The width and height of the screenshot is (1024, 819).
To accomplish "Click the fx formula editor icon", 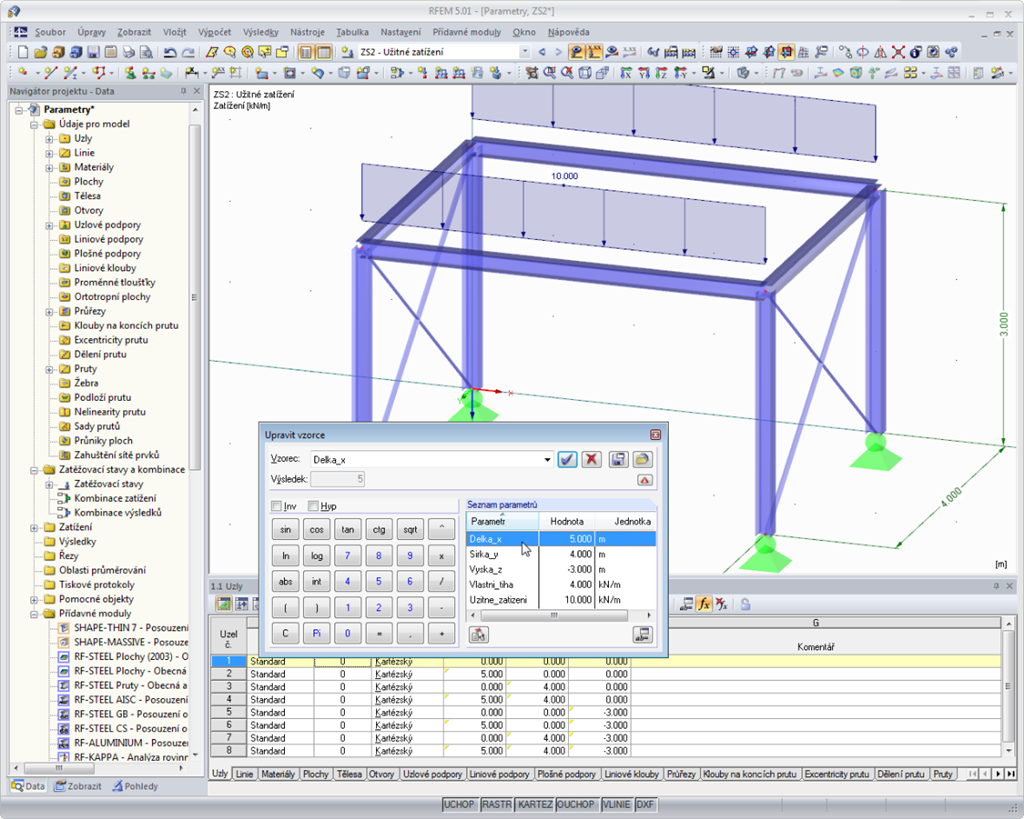I will point(703,604).
